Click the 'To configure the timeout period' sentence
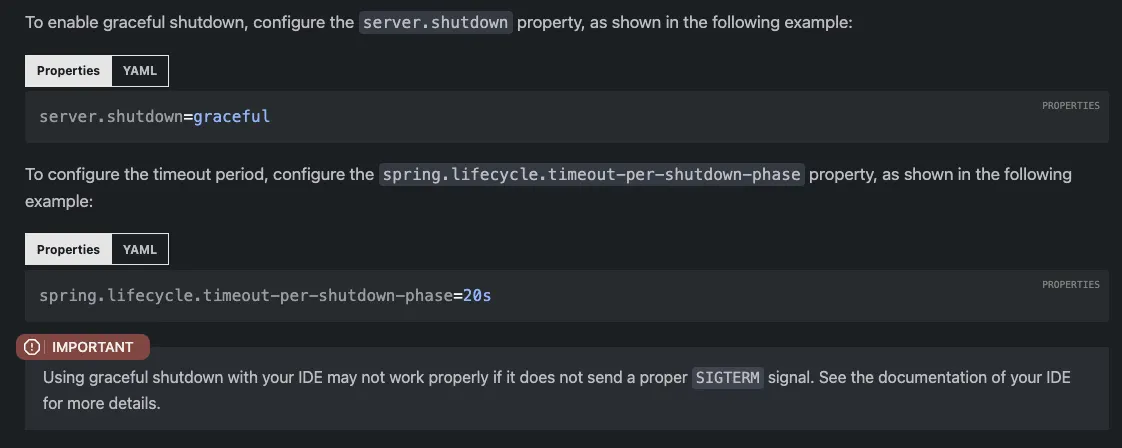Image resolution: width=1122 pixels, height=448 pixels. pyautogui.click(x=548, y=188)
